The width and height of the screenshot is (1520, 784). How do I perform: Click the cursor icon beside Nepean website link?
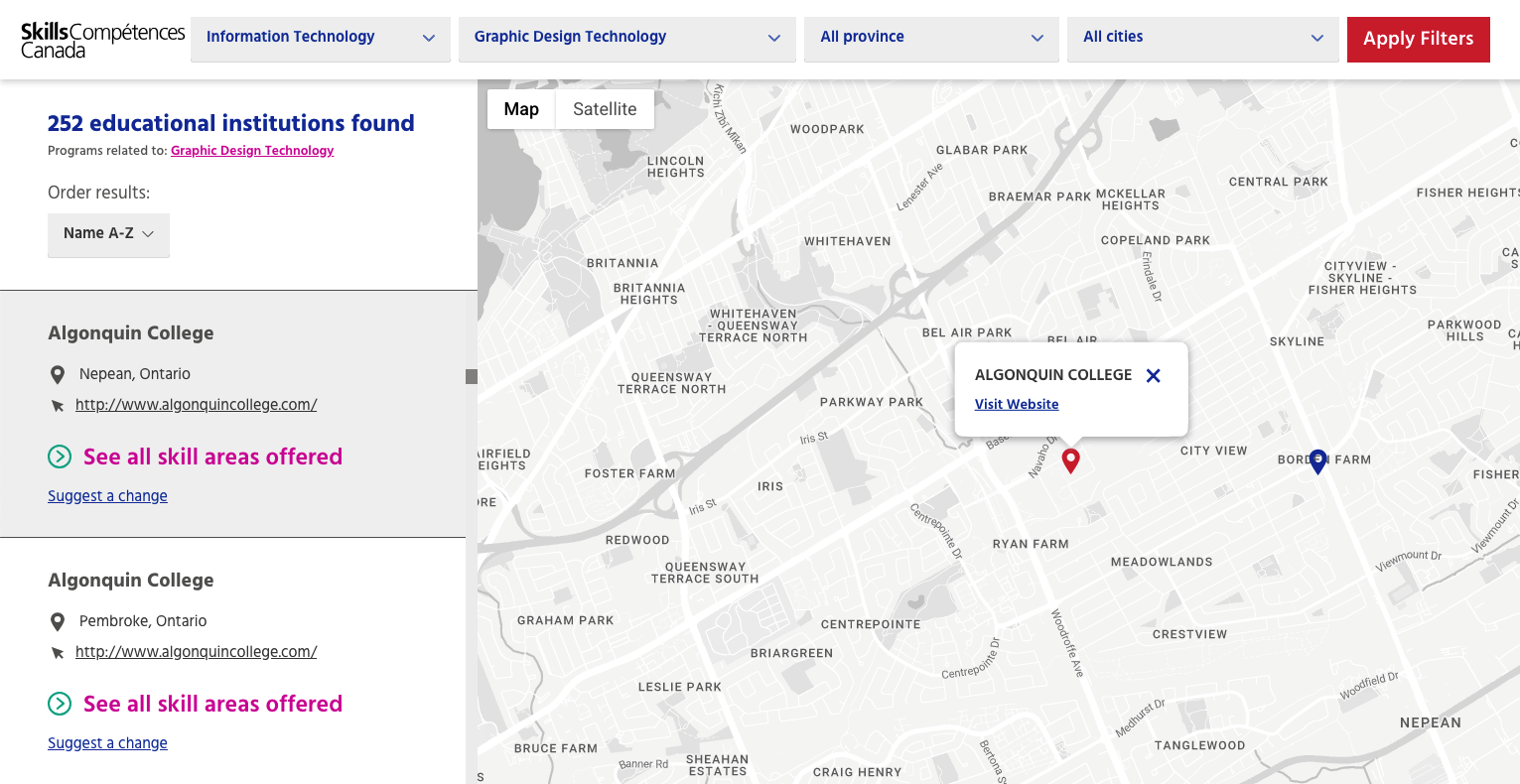[x=58, y=406]
